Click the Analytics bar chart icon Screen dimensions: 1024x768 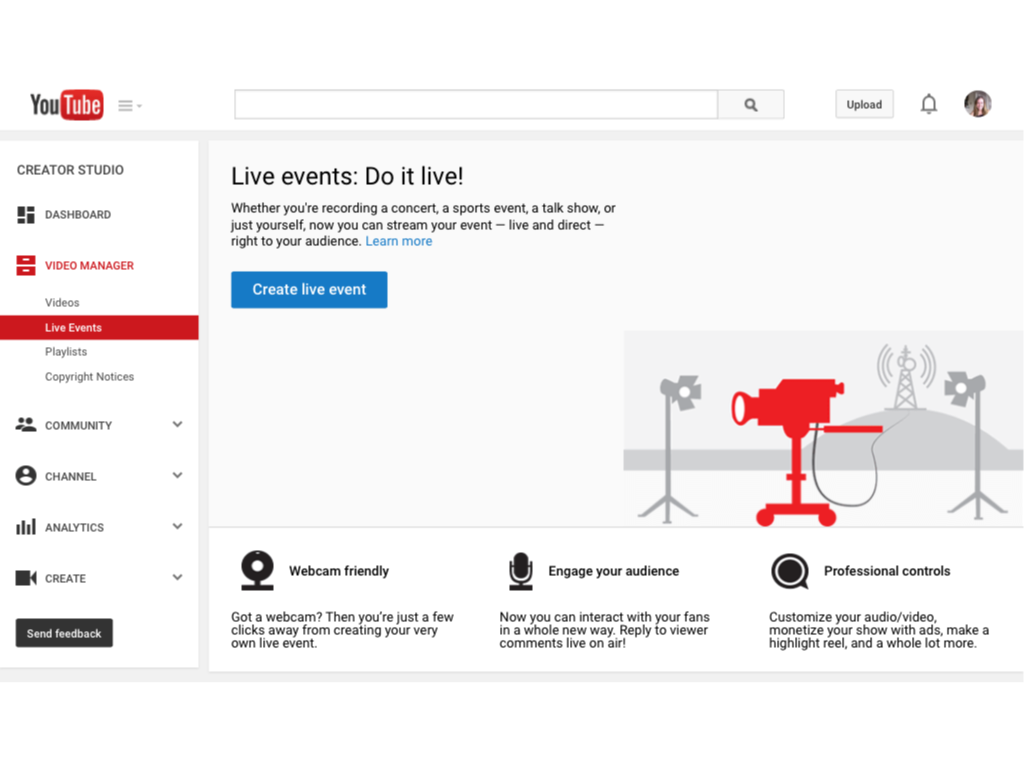click(26, 527)
